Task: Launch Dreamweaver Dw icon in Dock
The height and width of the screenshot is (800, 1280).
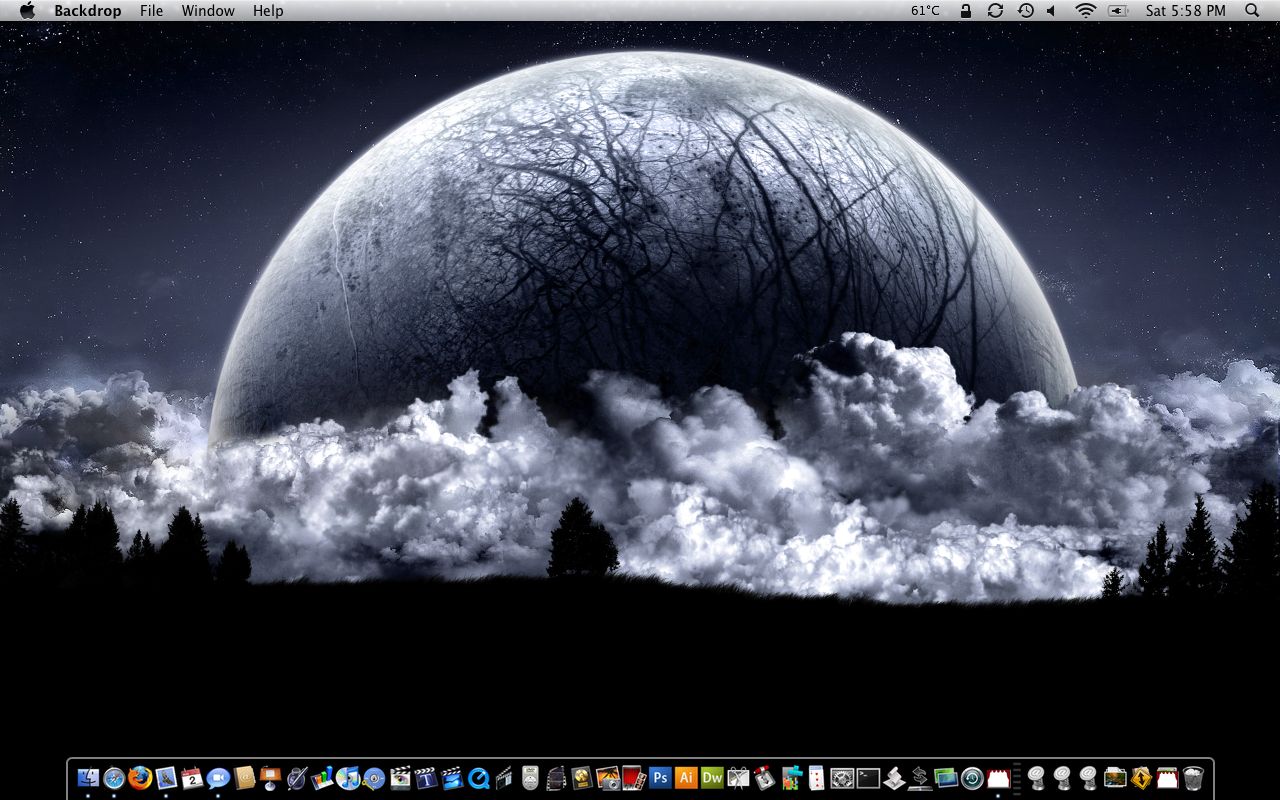Action: (712, 777)
